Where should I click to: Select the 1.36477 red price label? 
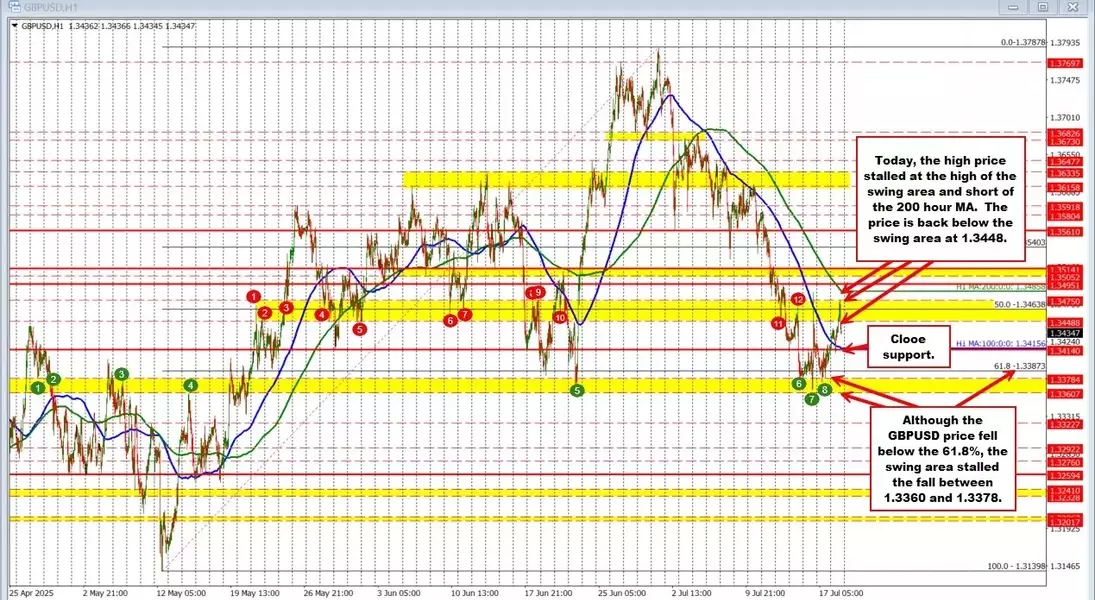[1066, 162]
